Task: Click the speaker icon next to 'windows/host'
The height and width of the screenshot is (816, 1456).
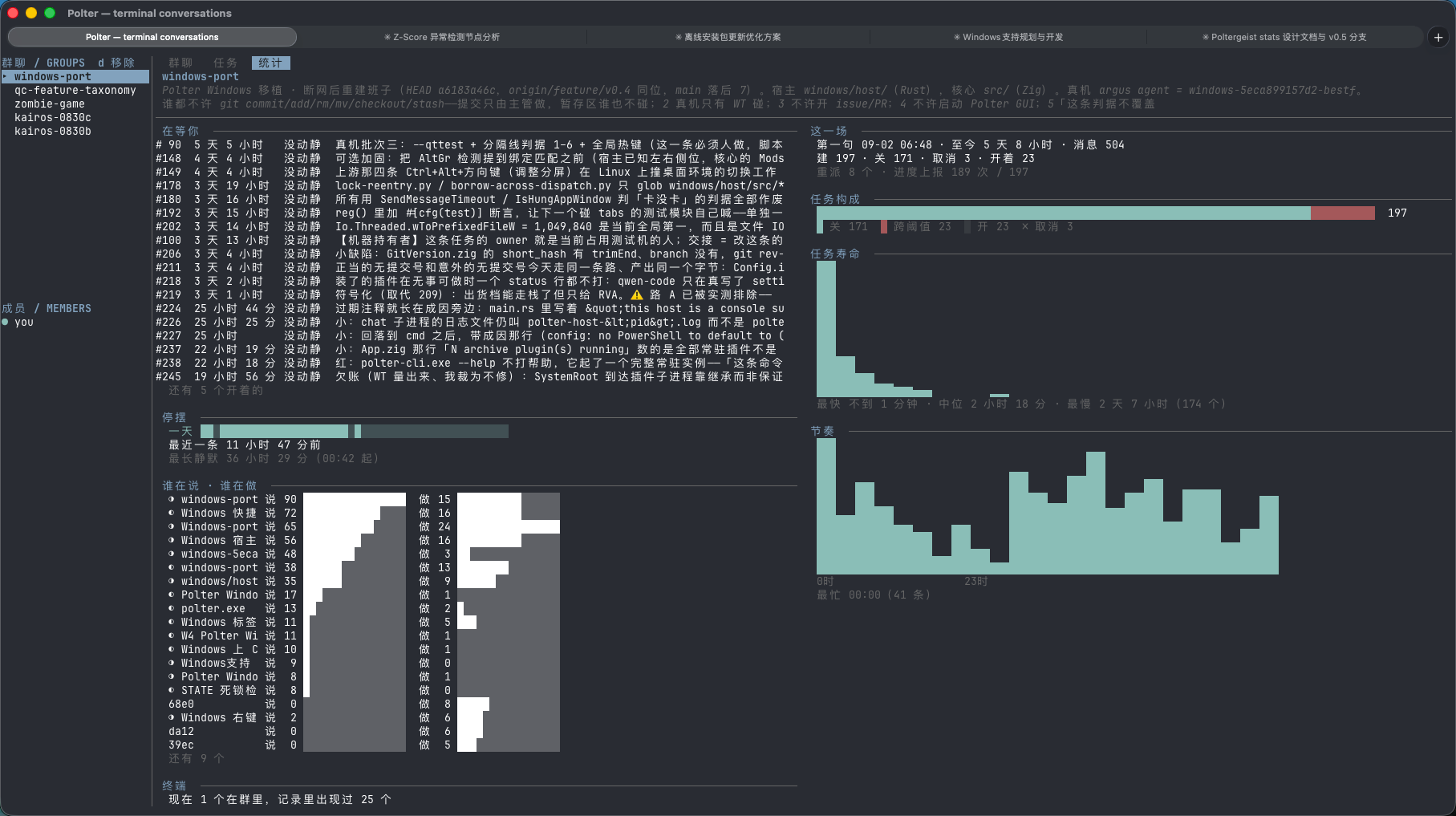Action: tap(172, 581)
